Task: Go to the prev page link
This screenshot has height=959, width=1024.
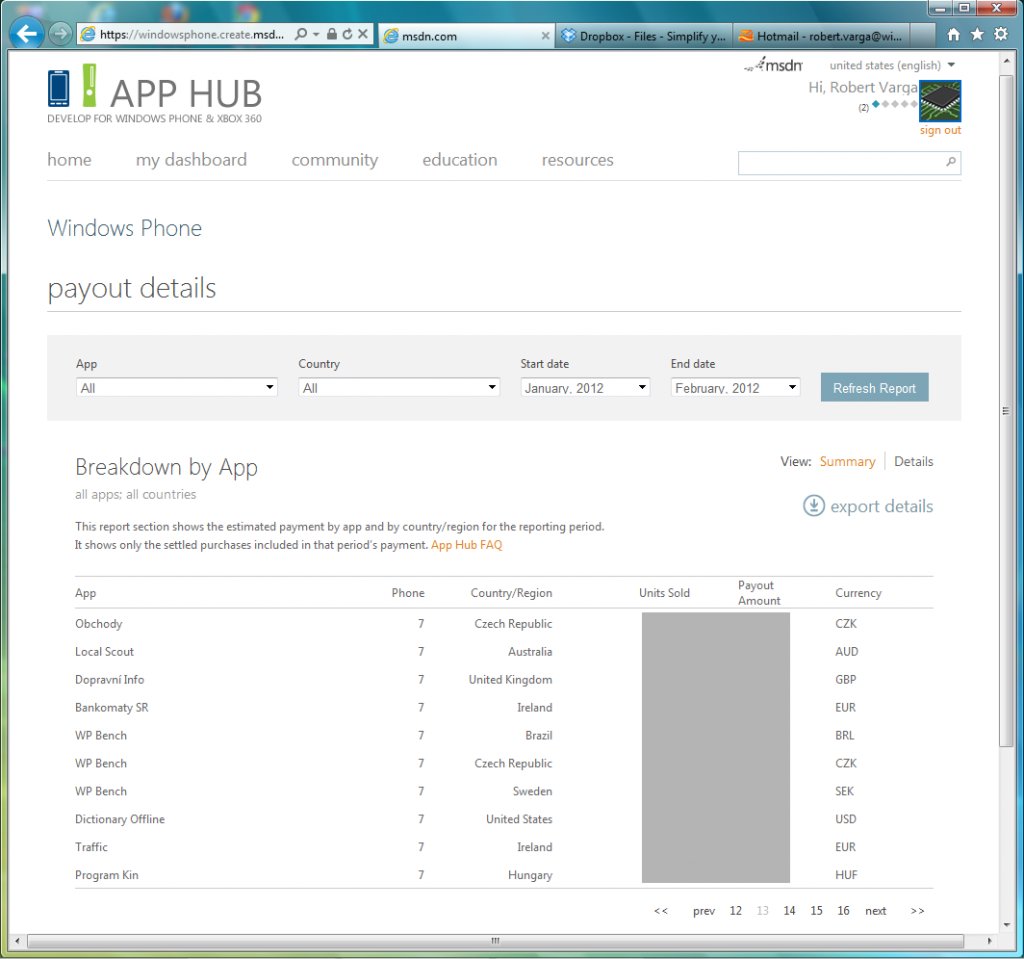Action: point(704,911)
